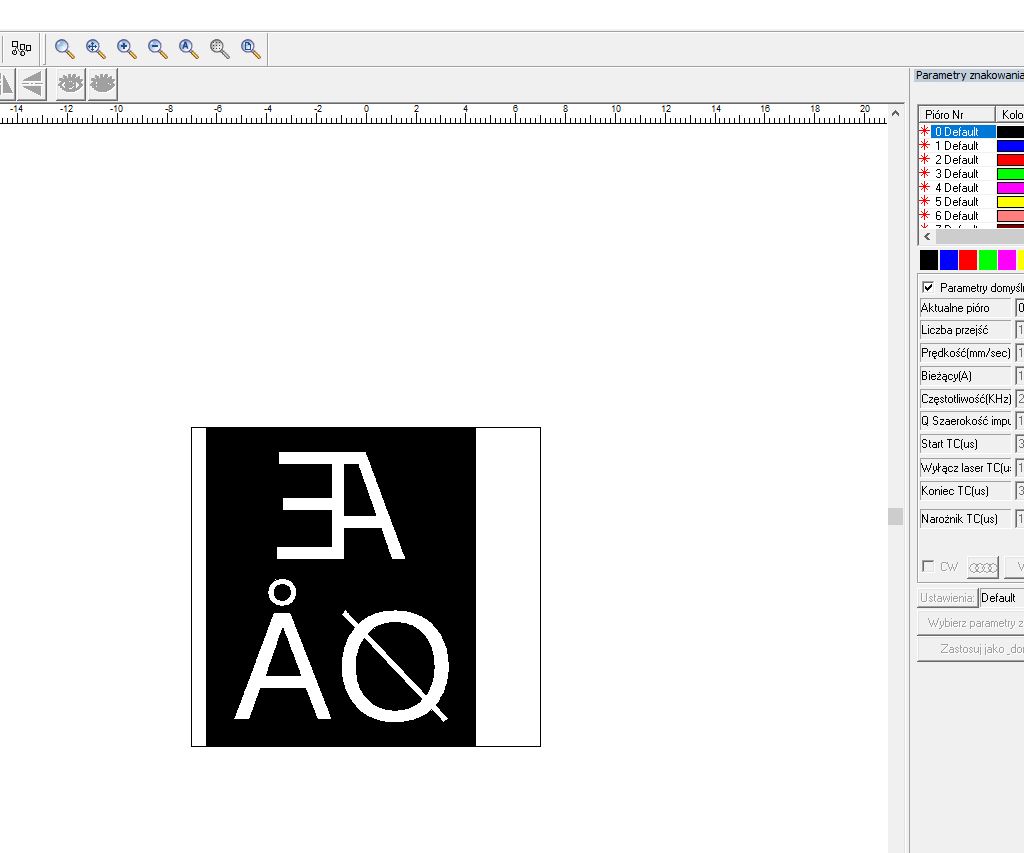Click the zoom to page magnifier
Image resolution: width=1024 pixels, height=853 pixels.
(251, 49)
